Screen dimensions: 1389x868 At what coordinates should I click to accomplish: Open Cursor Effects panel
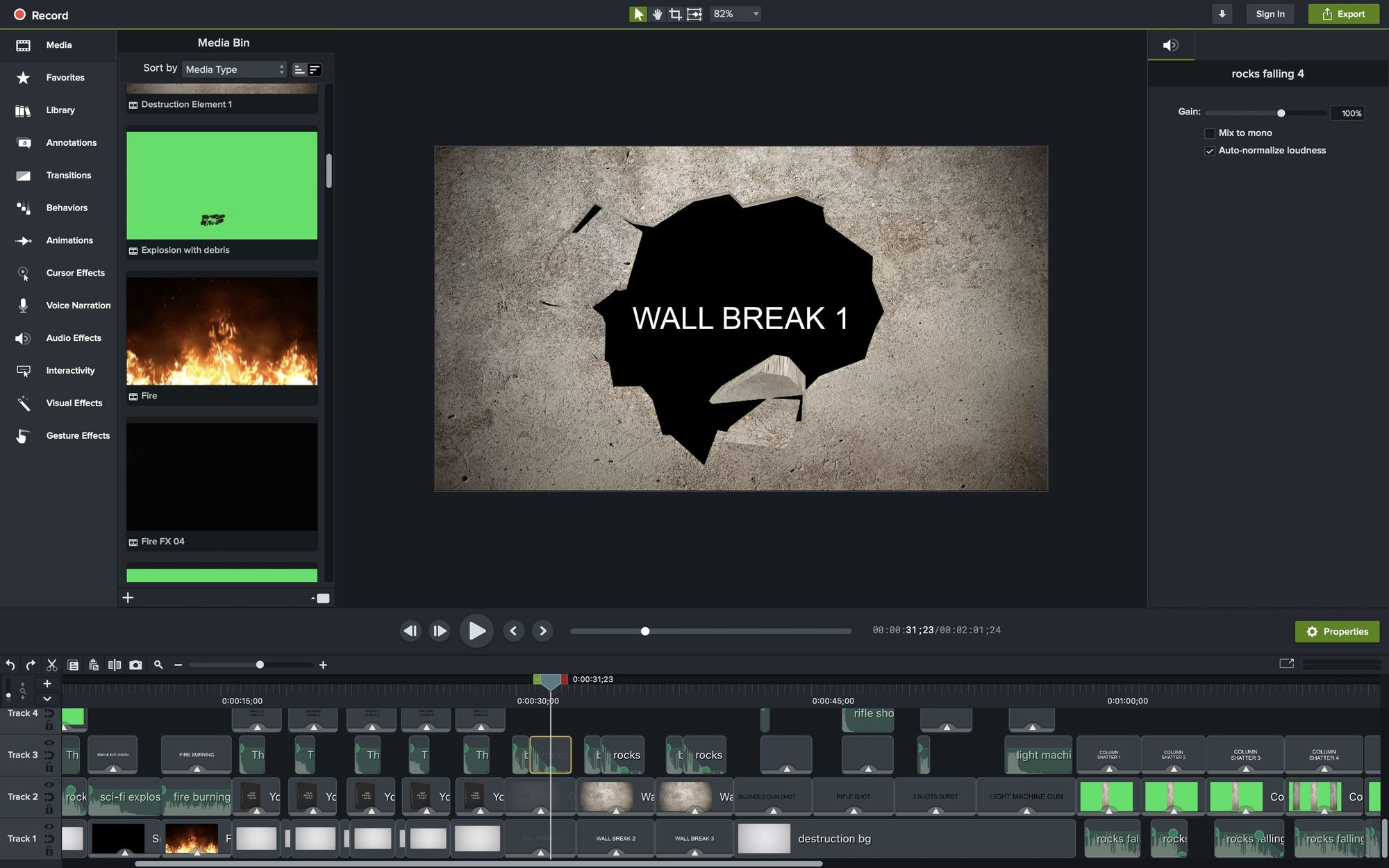point(58,273)
